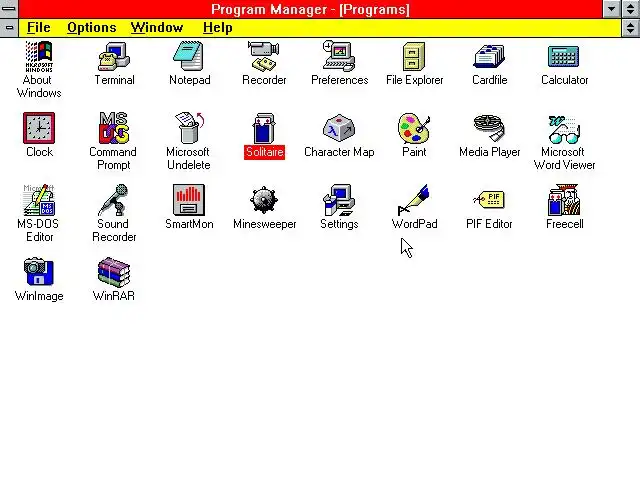The image size is (640, 480).
Task: Select the Media Player icon
Action: coord(489,128)
